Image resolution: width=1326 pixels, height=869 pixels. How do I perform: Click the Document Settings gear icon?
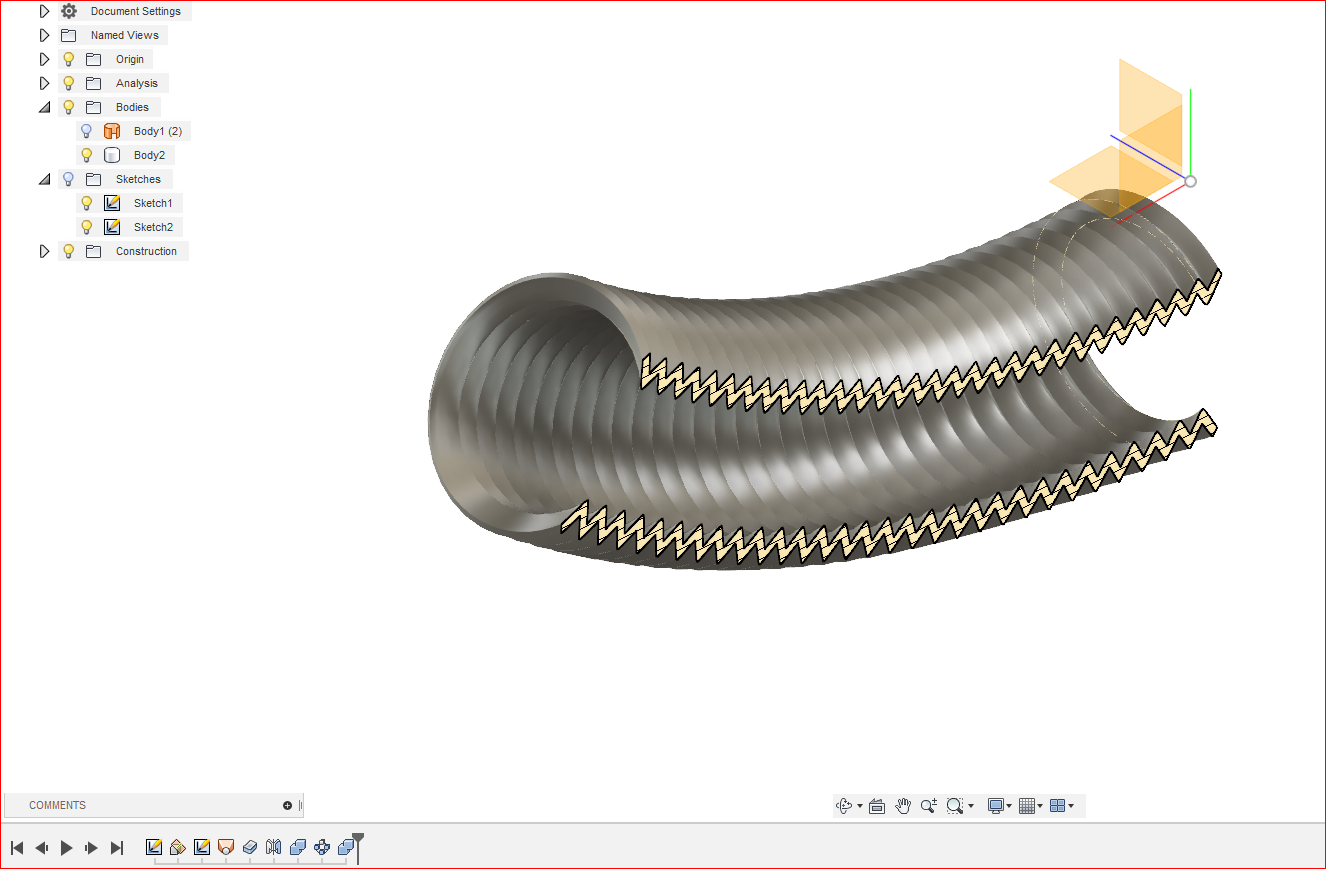pos(69,11)
